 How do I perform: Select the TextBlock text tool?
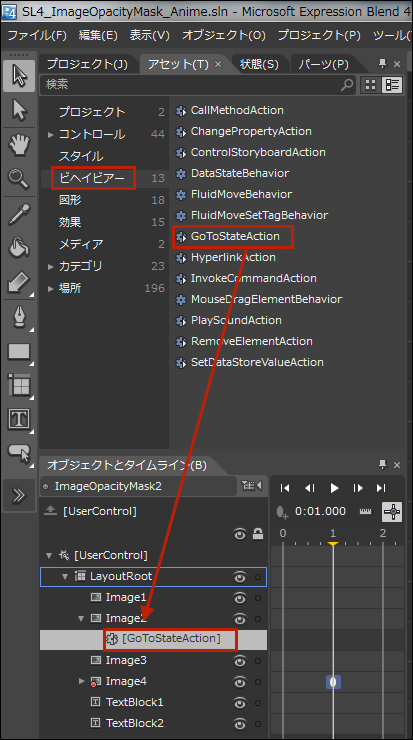coord(19,420)
